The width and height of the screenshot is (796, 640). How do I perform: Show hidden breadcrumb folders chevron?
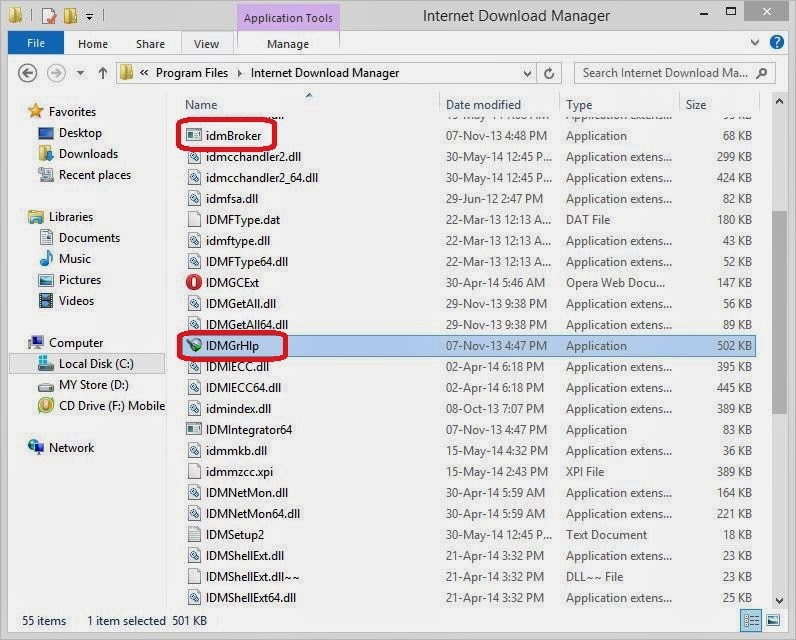(144, 73)
